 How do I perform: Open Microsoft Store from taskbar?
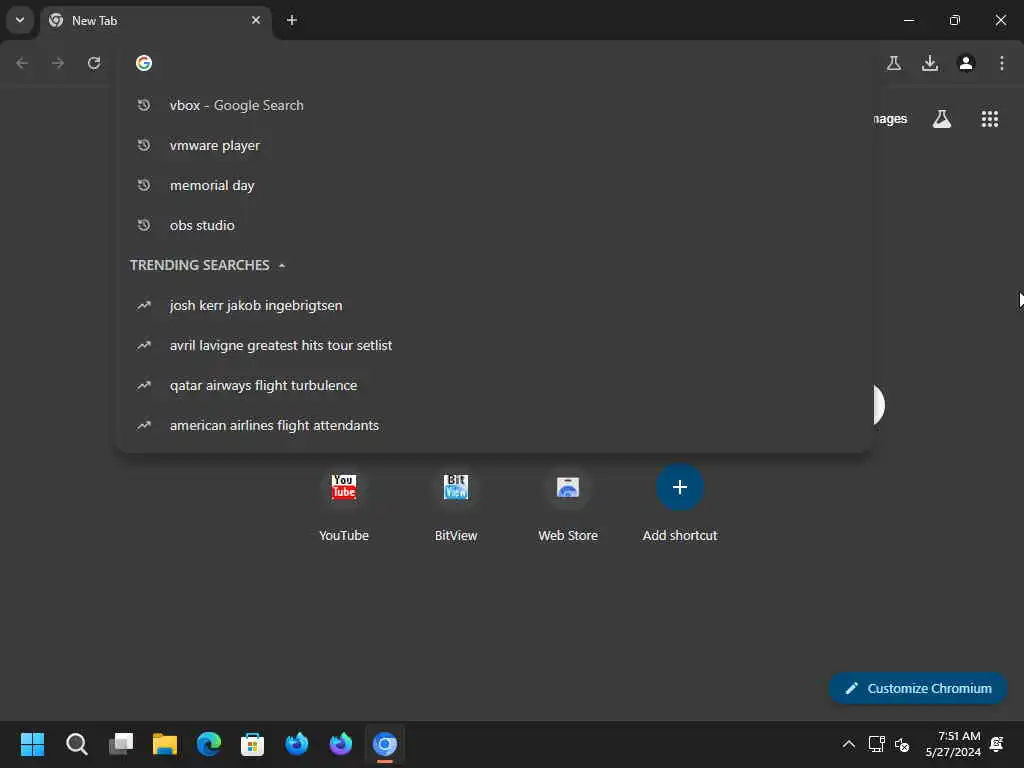(x=253, y=744)
